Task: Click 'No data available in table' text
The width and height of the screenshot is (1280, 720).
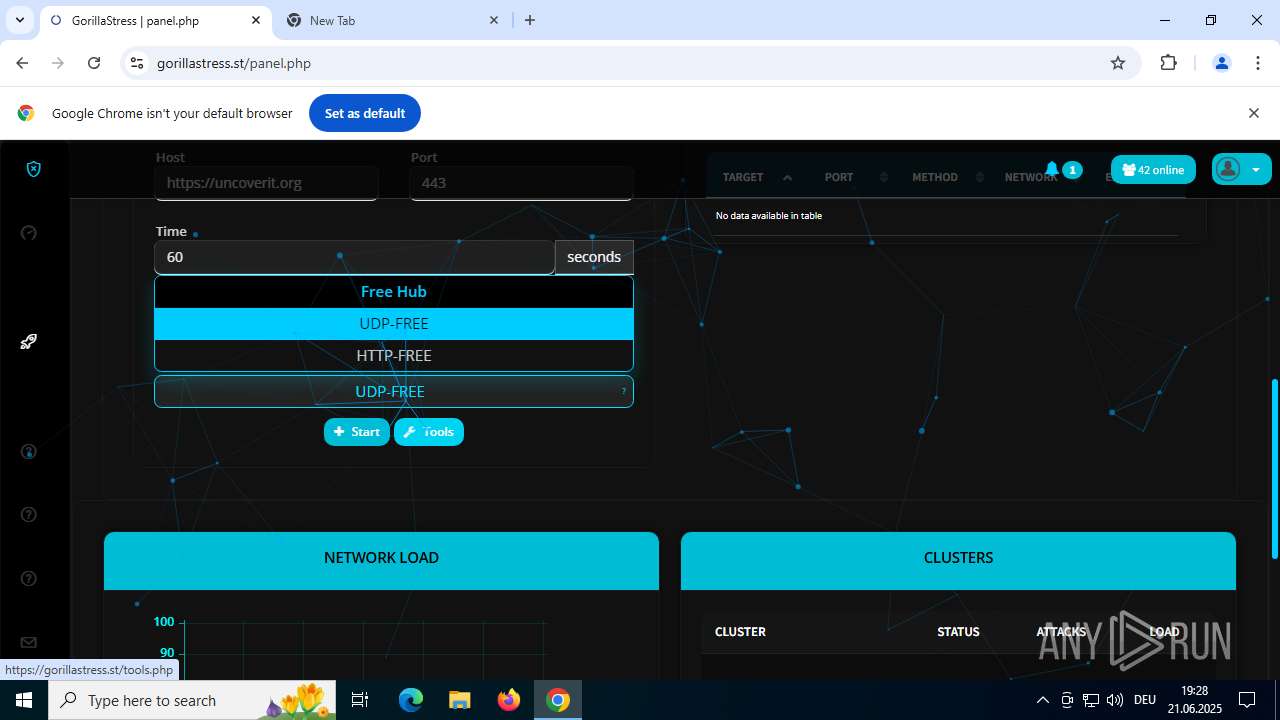Action: pos(769,216)
